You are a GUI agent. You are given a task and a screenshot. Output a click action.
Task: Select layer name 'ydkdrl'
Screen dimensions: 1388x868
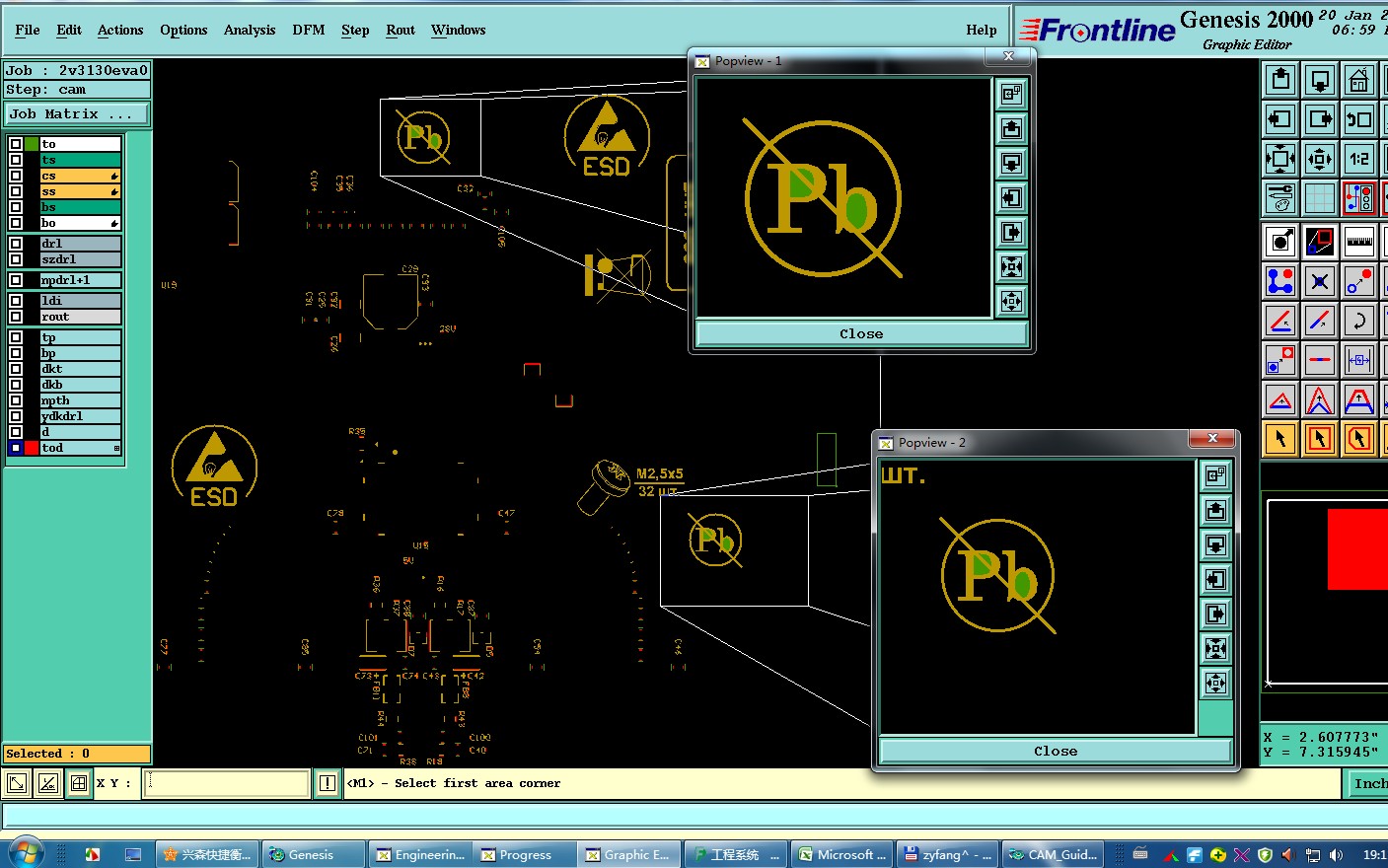click(x=81, y=416)
